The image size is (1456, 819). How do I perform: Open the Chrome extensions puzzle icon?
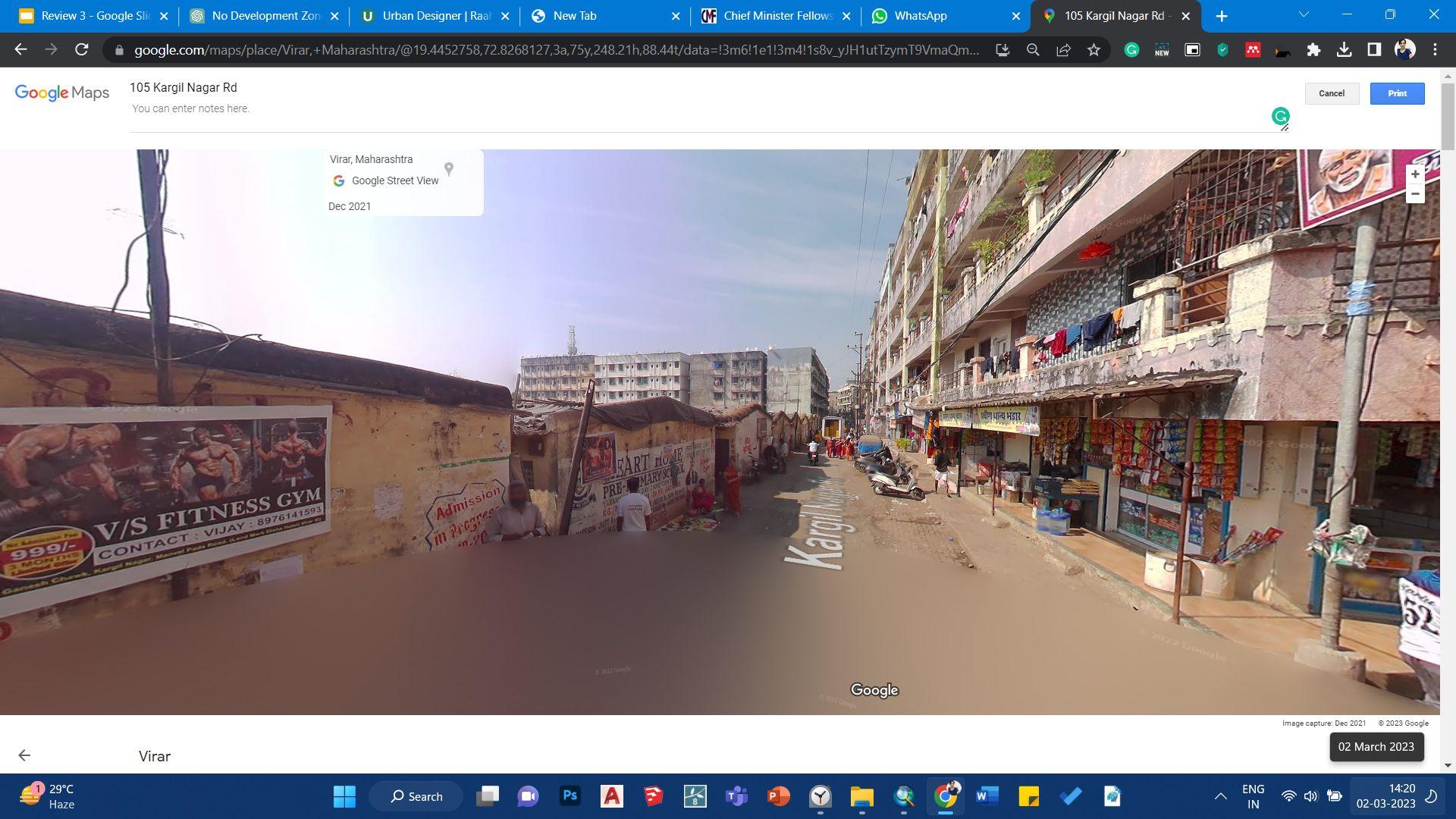click(x=1313, y=50)
